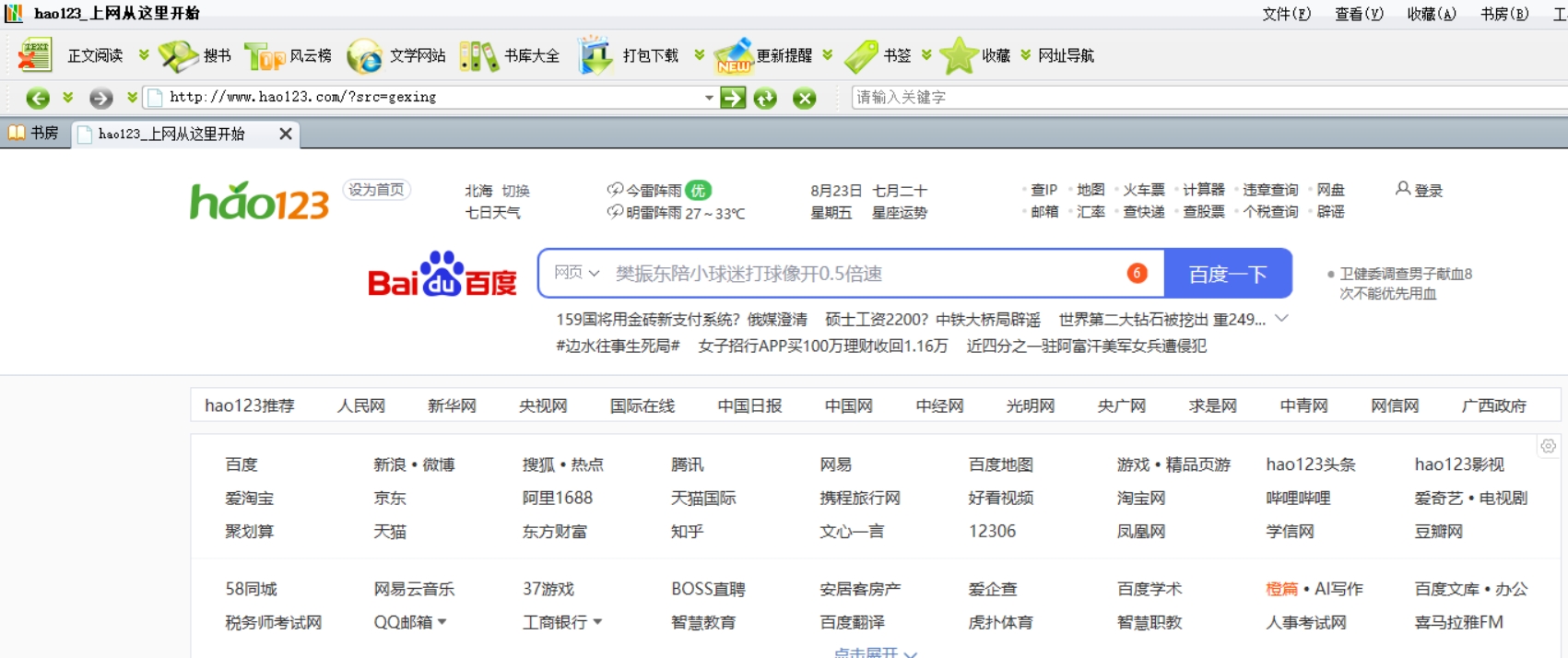The width and height of the screenshot is (1568, 658).
Task: Open the BOSS直聘 link
Action: [708, 589]
